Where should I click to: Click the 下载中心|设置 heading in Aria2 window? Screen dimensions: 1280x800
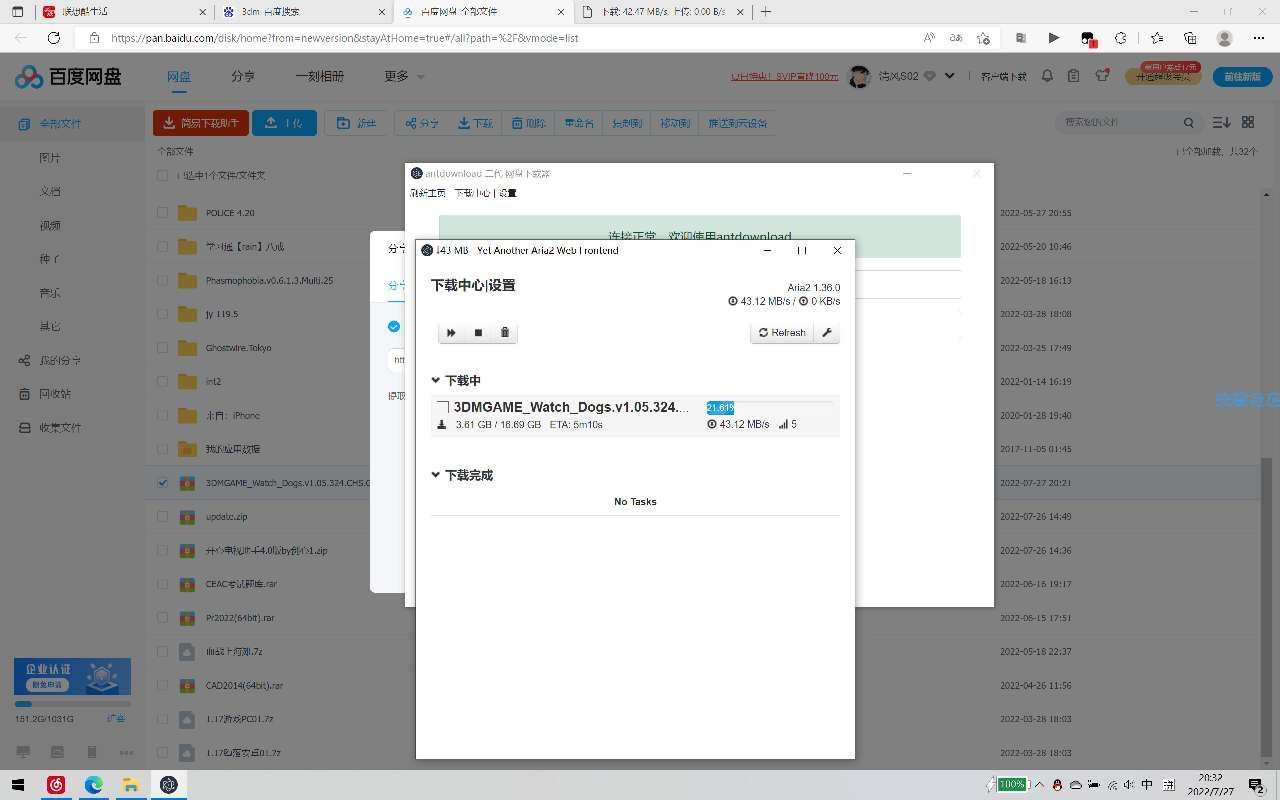(x=473, y=285)
